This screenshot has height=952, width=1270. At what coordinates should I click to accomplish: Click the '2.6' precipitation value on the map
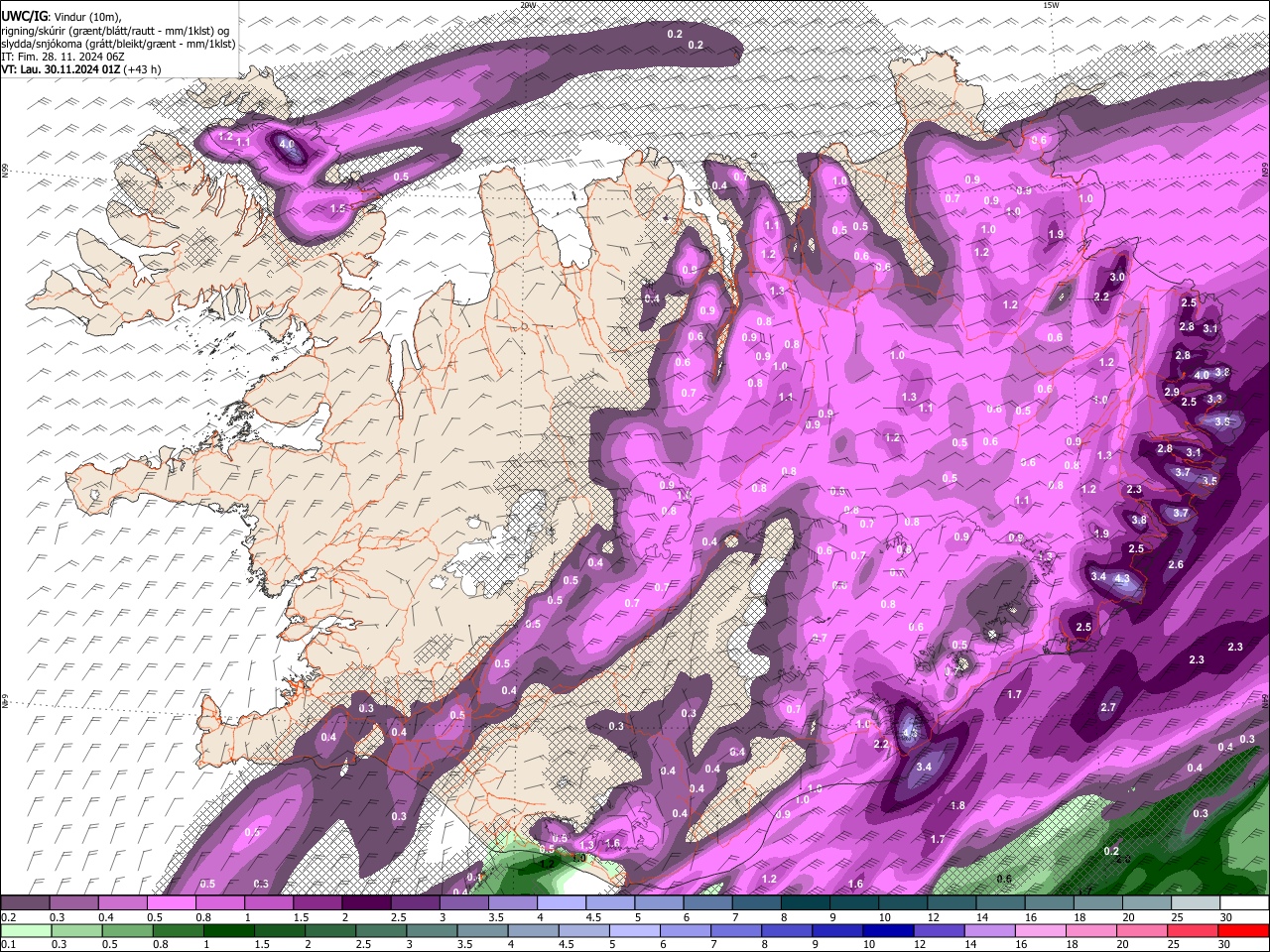(1176, 564)
